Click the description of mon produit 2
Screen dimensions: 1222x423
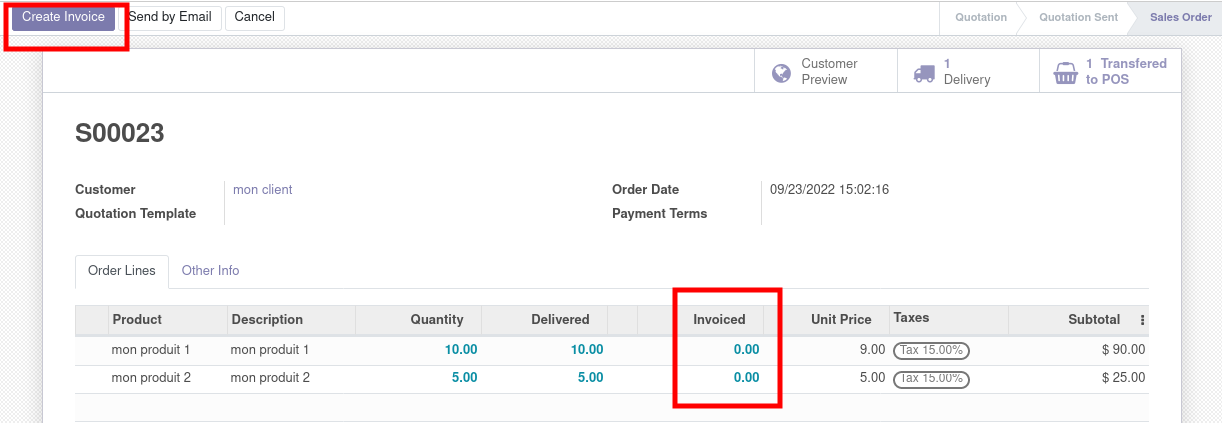click(270, 378)
